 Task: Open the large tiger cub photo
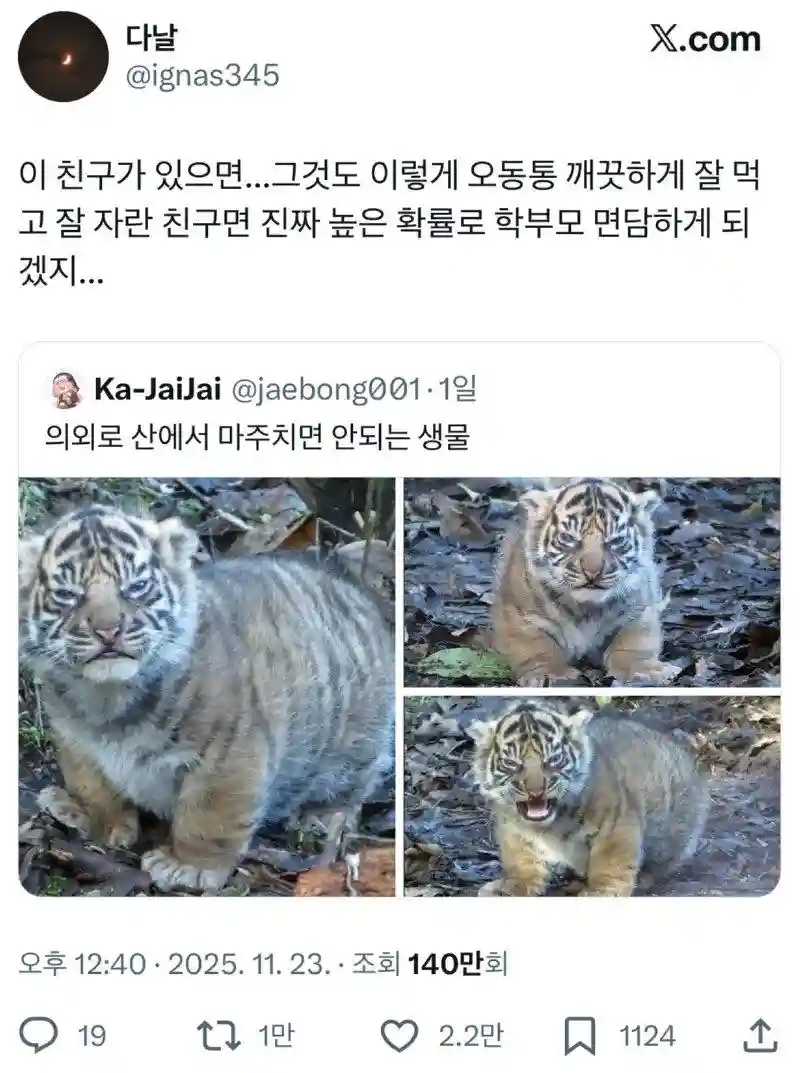207,686
